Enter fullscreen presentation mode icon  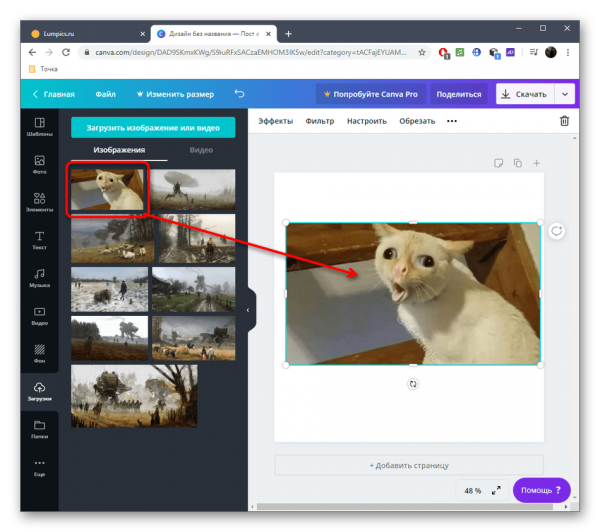pyautogui.click(x=496, y=490)
